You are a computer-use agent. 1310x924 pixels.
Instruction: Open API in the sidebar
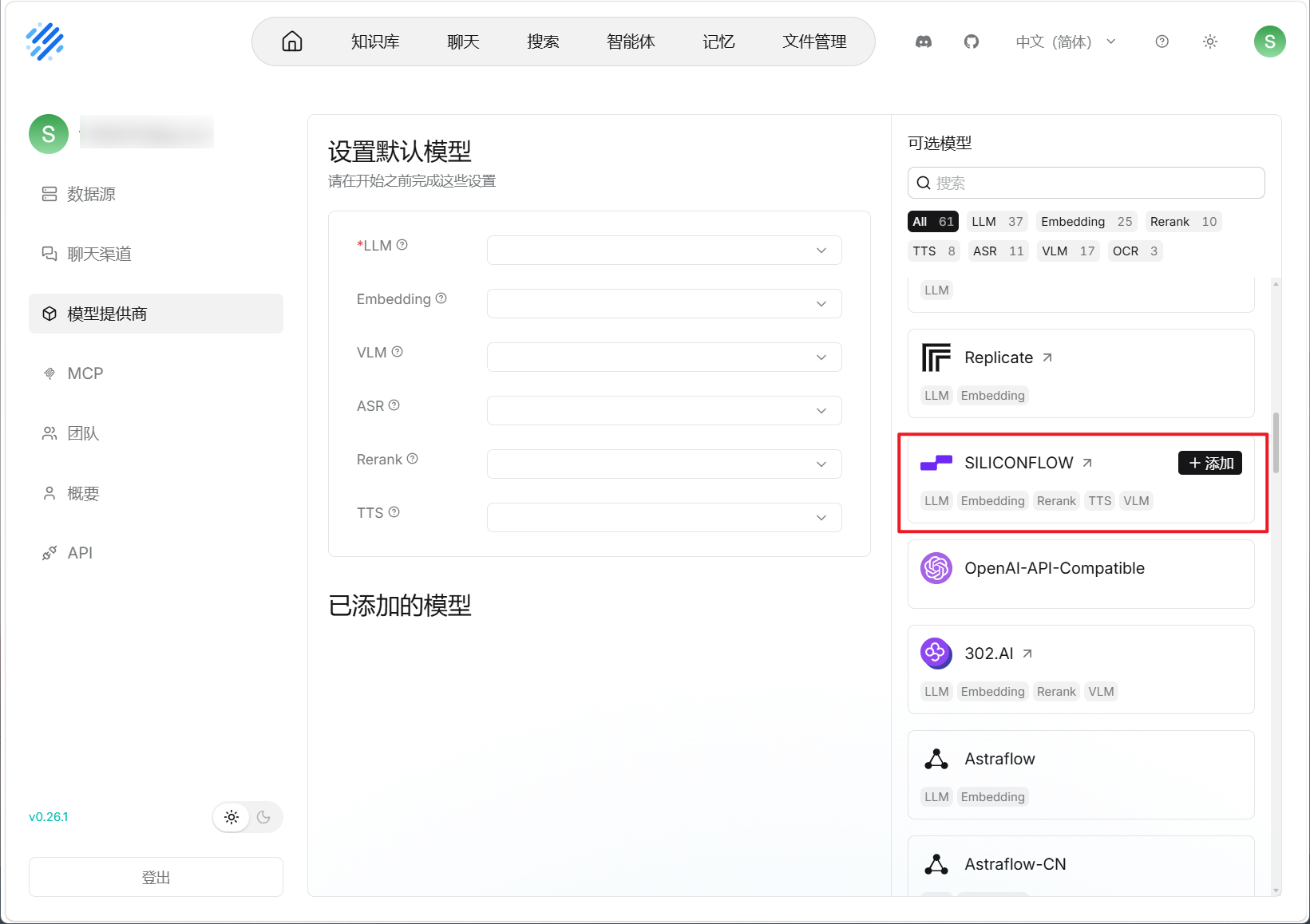pos(156,553)
